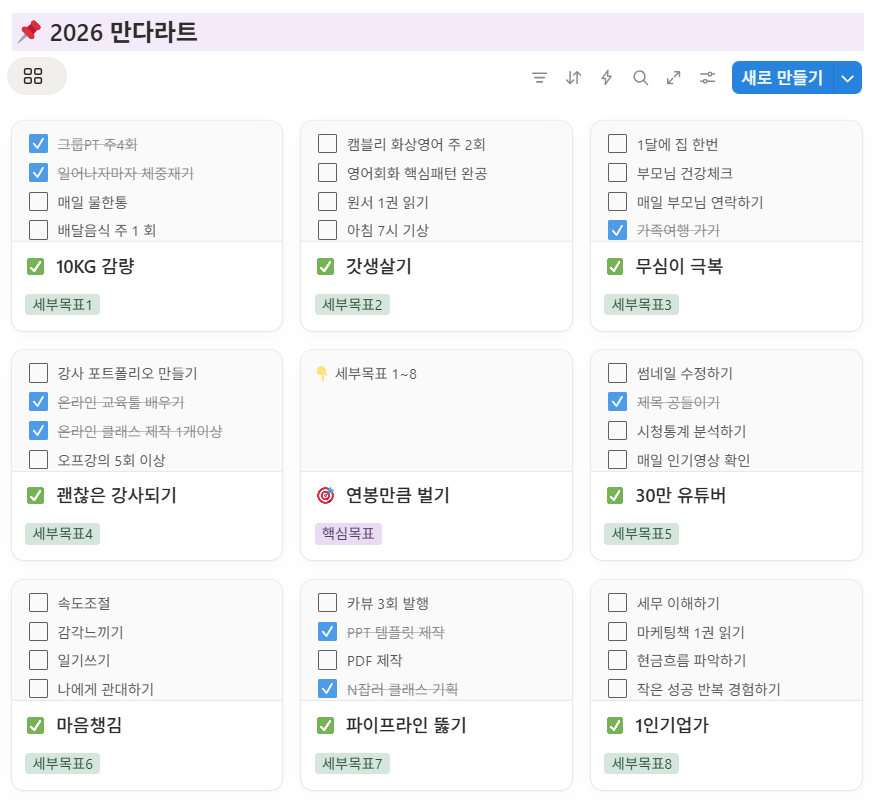Click the 새로 만들기 button

783,77
